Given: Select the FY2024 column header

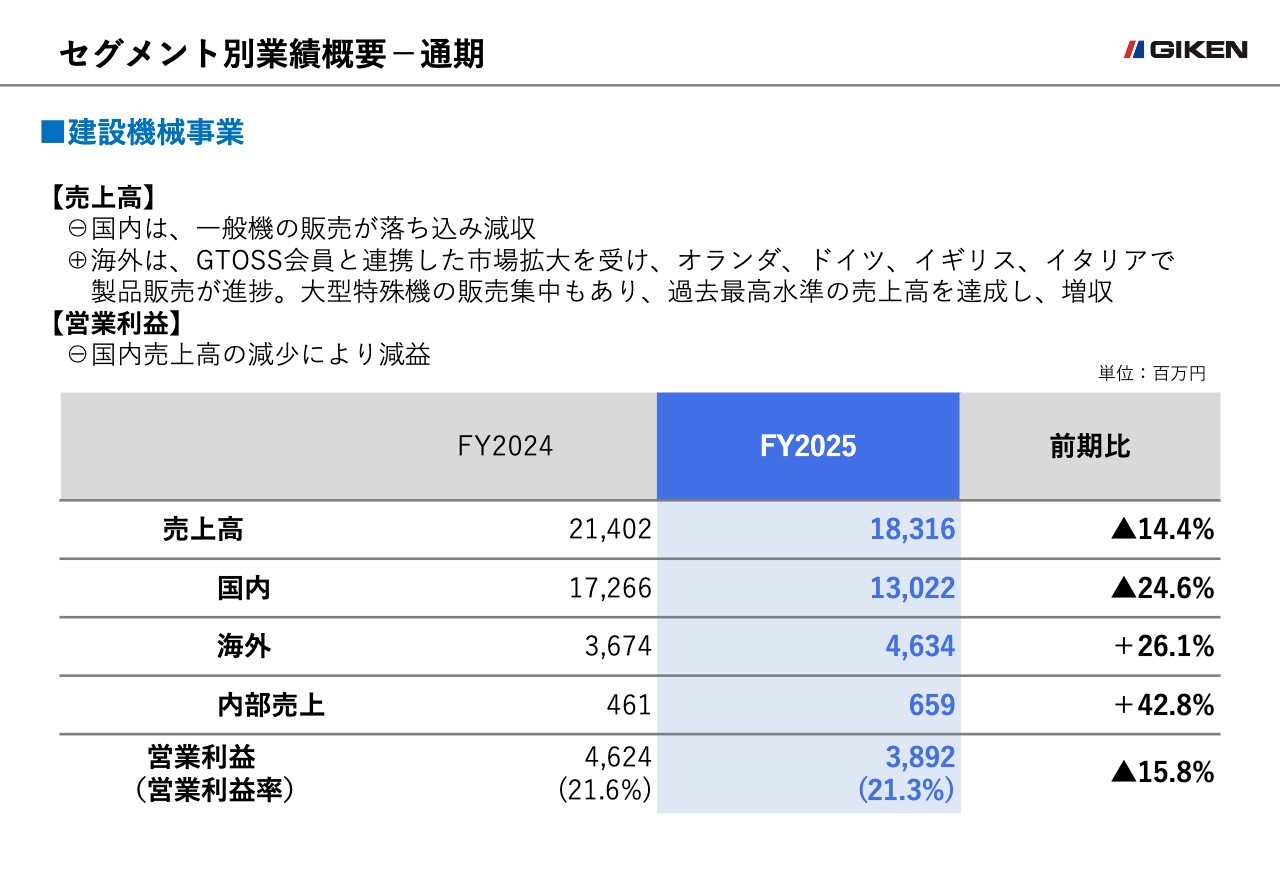Looking at the screenshot, I should click(505, 446).
